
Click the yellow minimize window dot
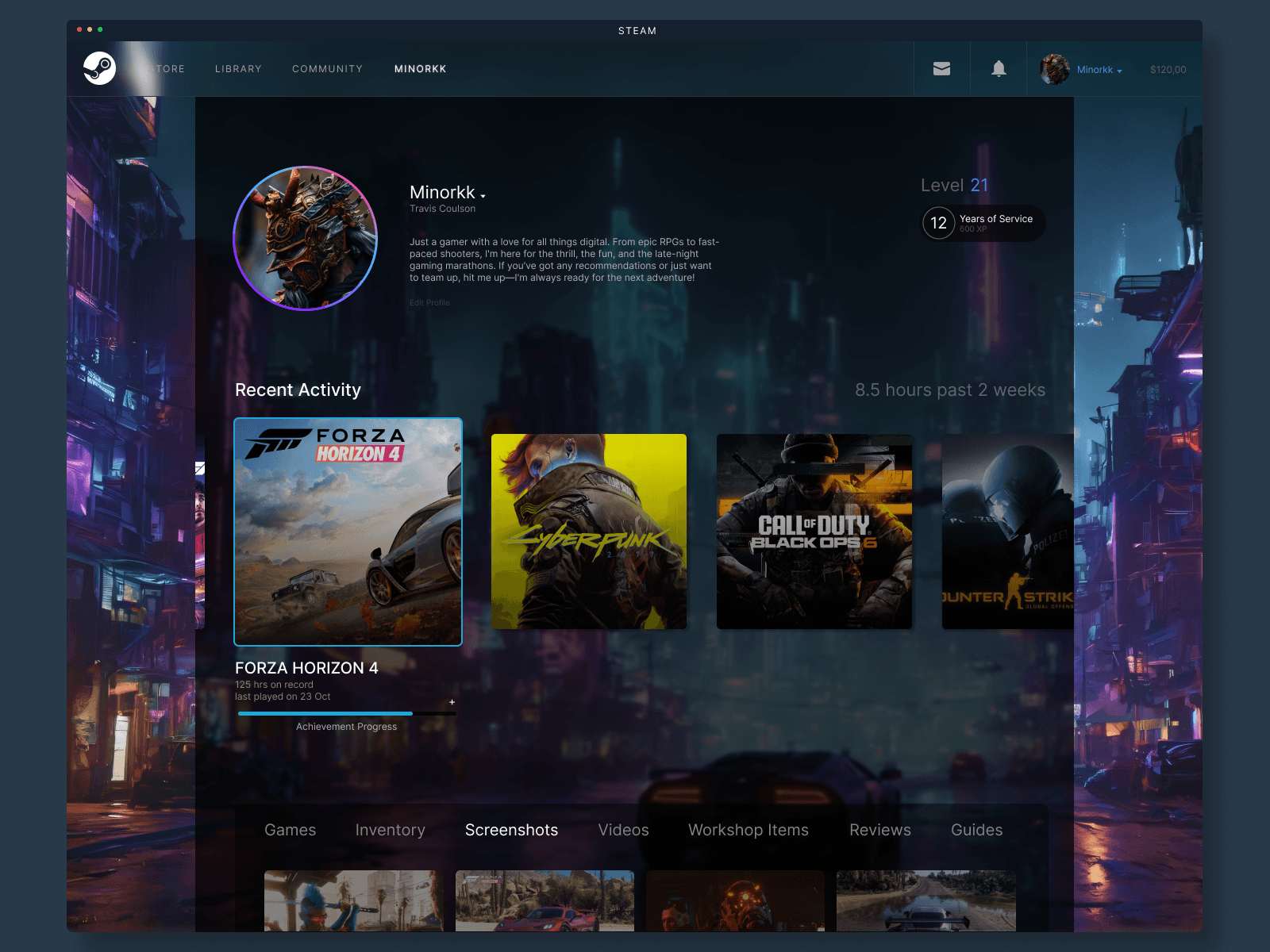tap(90, 29)
